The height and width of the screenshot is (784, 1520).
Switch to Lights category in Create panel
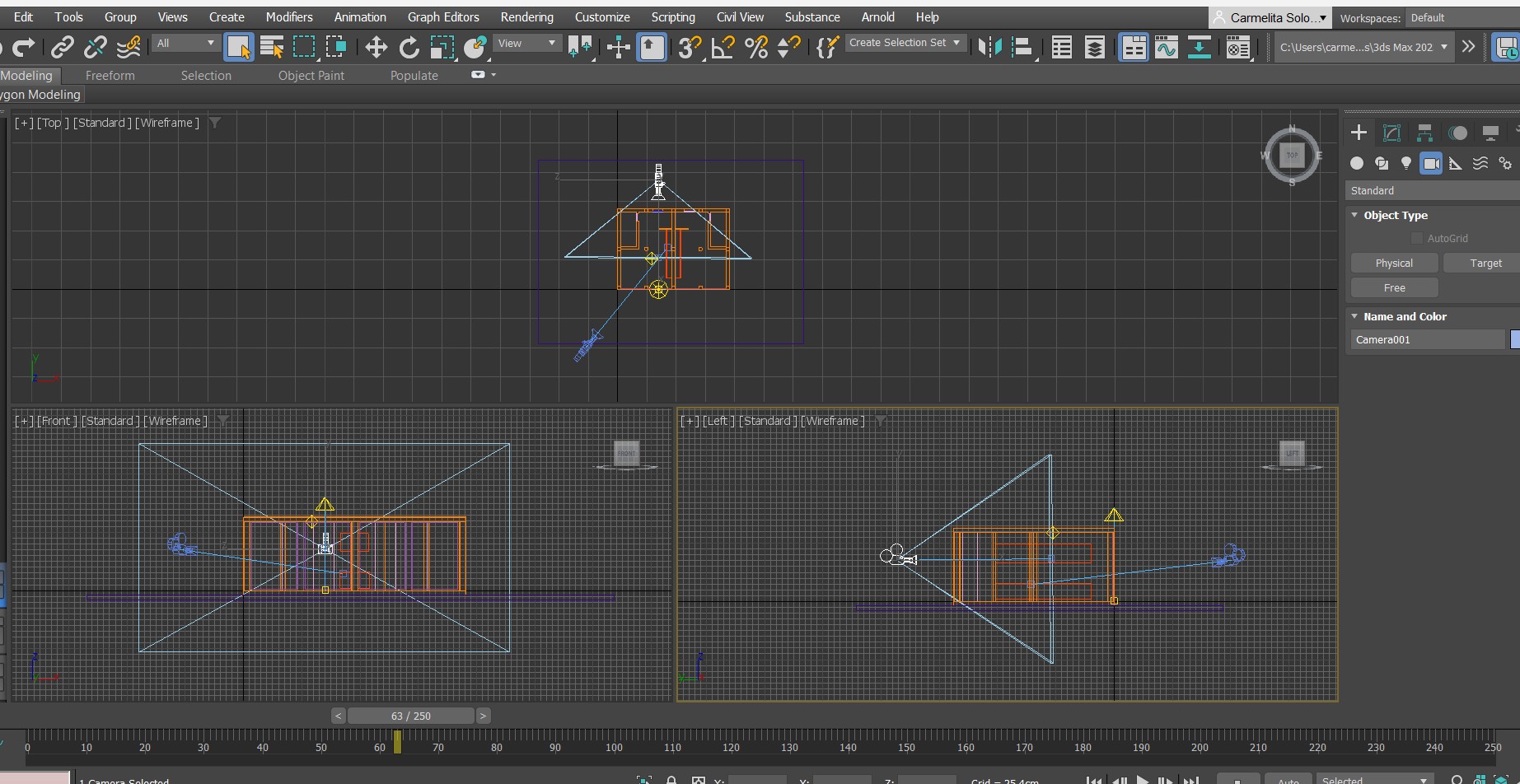1406,163
